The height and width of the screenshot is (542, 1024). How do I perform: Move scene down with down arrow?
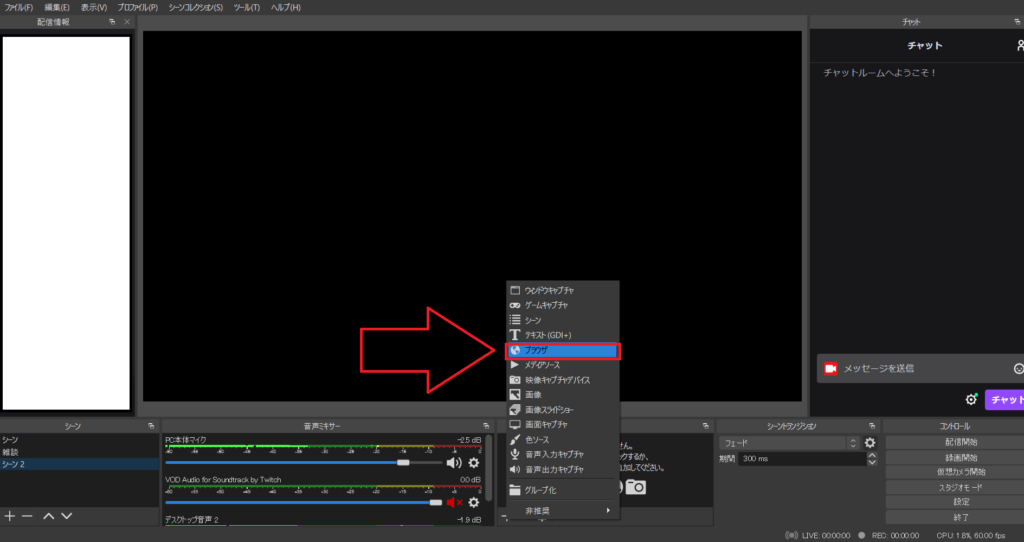pos(67,516)
